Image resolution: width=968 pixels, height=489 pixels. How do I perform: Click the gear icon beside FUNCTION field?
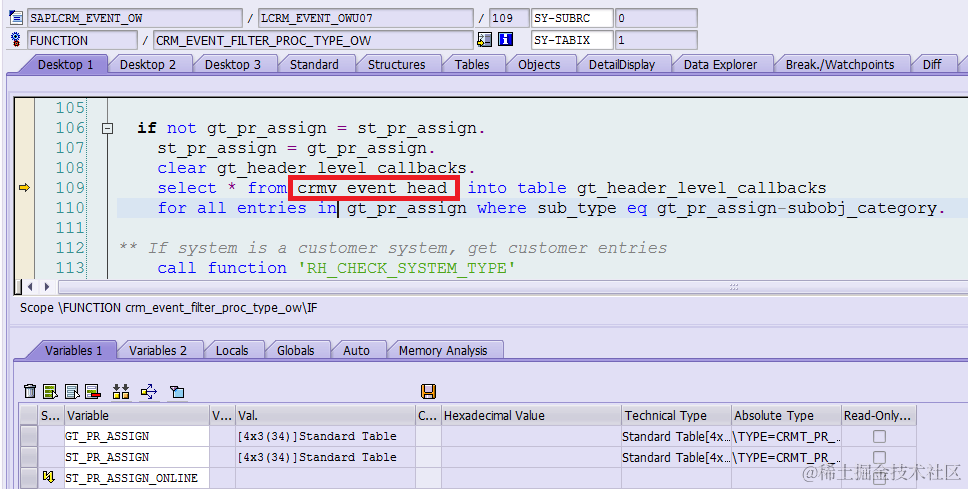[16, 40]
